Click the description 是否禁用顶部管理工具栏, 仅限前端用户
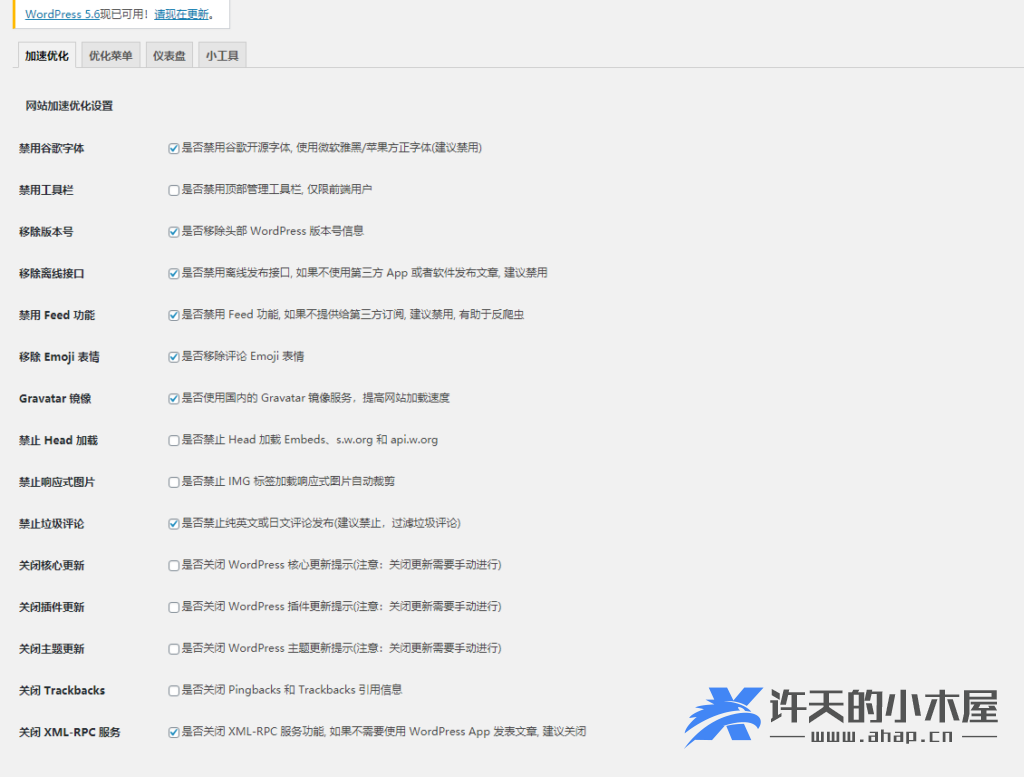 pyautogui.click(x=277, y=189)
